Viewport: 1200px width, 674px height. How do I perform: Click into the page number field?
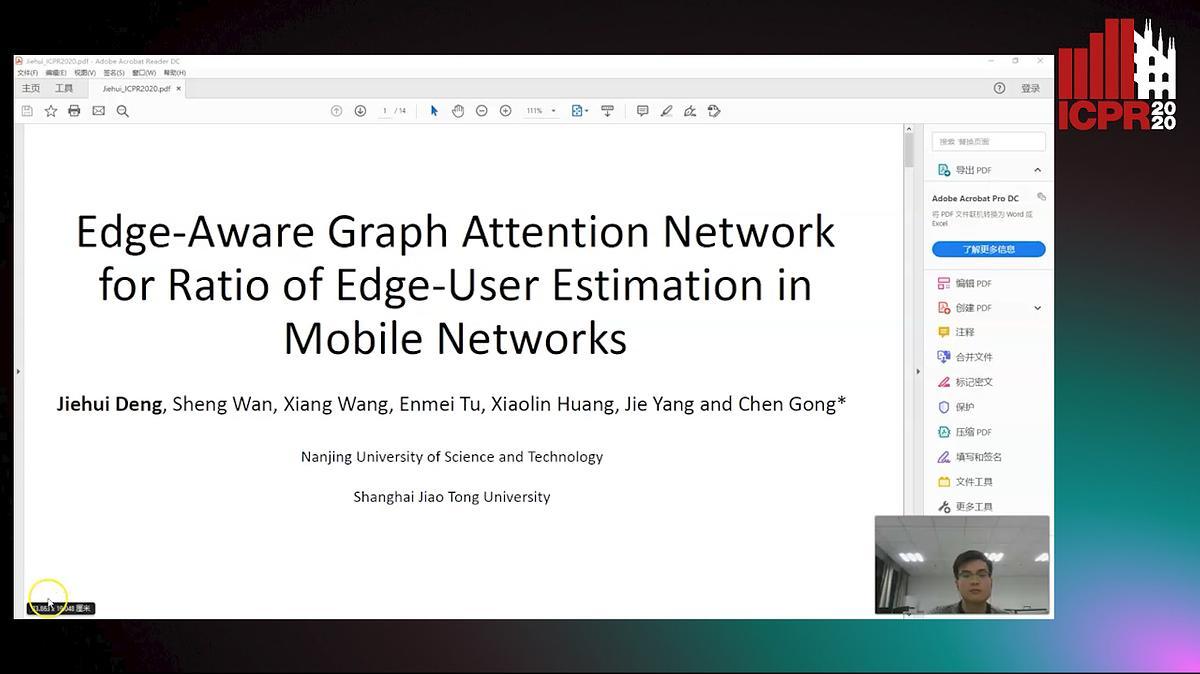385,111
